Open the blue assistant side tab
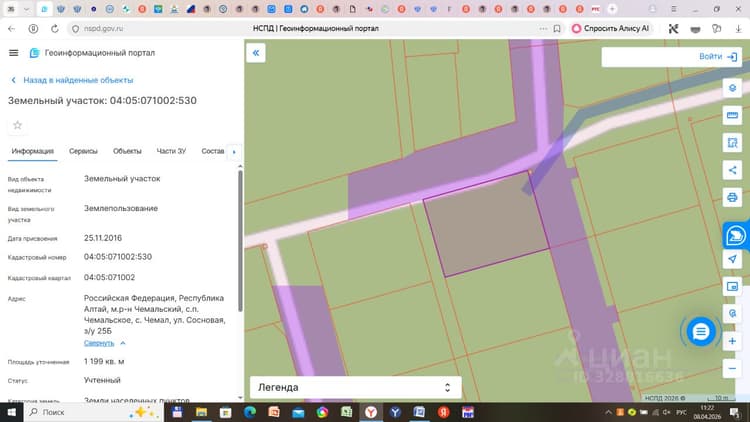This screenshot has width=750, height=422. 736,235
